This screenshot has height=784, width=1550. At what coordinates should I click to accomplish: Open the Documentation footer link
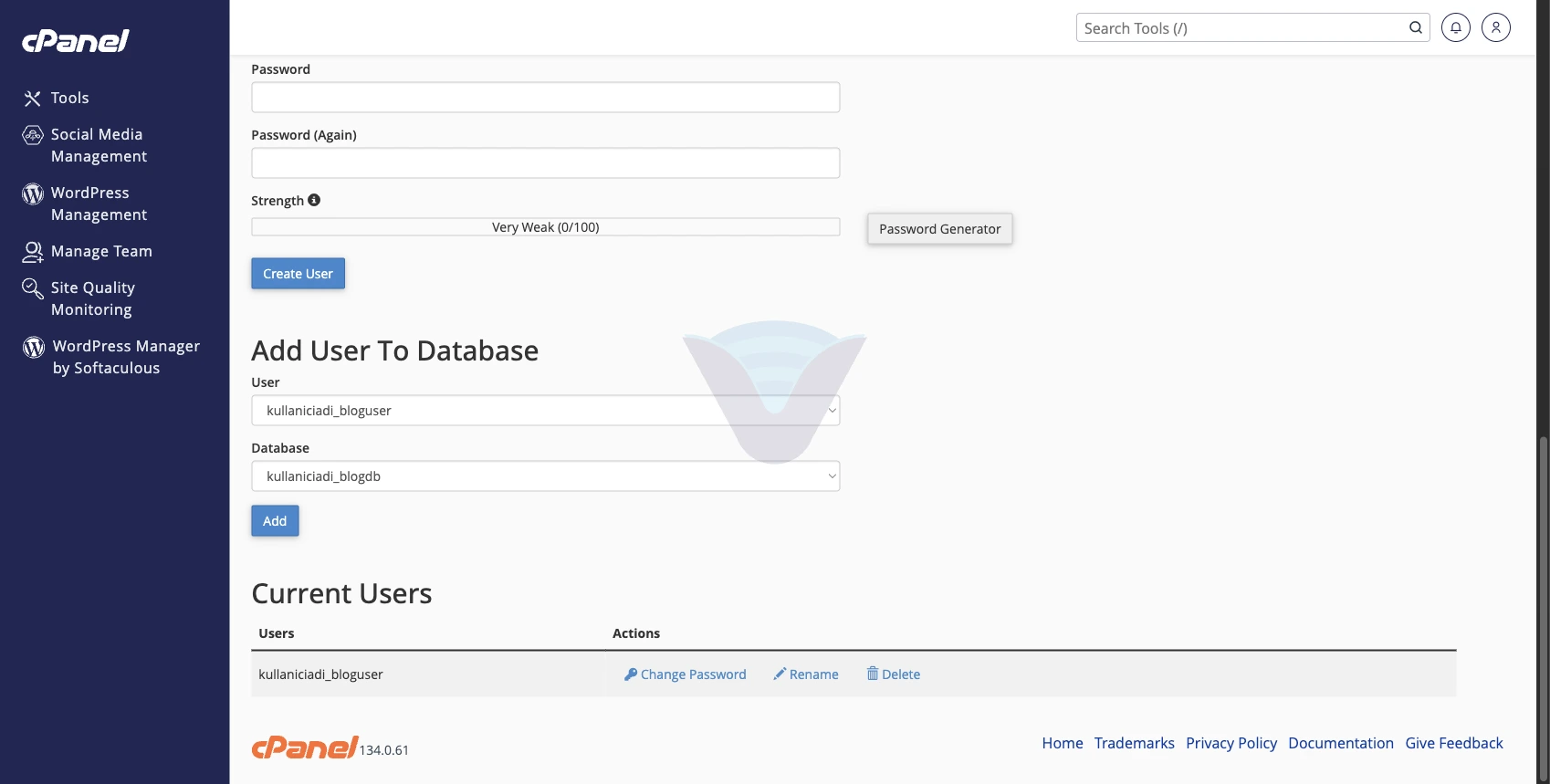click(1341, 743)
